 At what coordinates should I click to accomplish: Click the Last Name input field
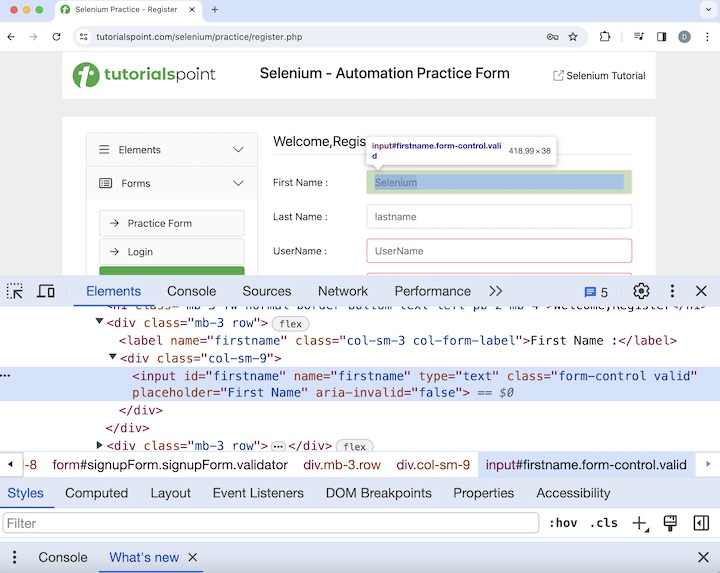[499, 217]
